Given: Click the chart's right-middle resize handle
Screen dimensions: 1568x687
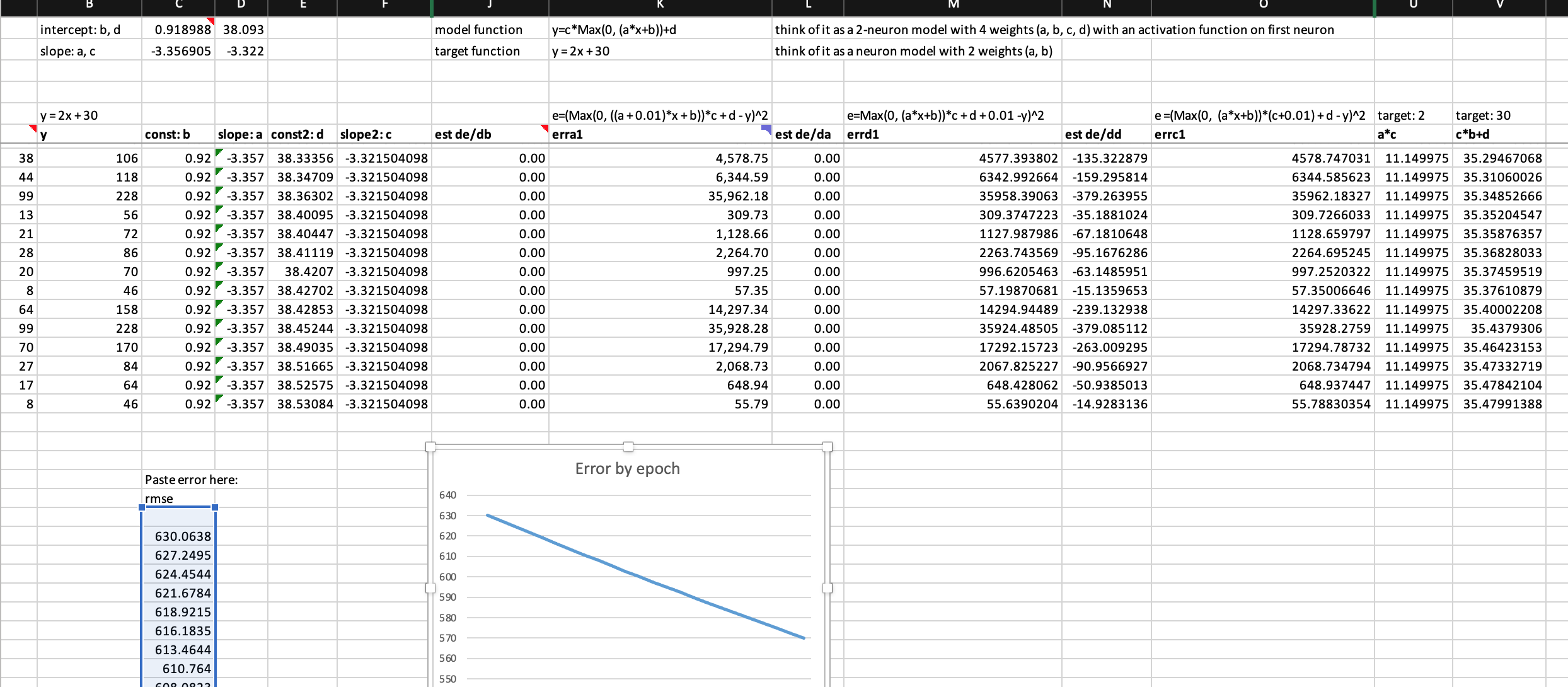Looking at the screenshot, I should (x=827, y=588).
